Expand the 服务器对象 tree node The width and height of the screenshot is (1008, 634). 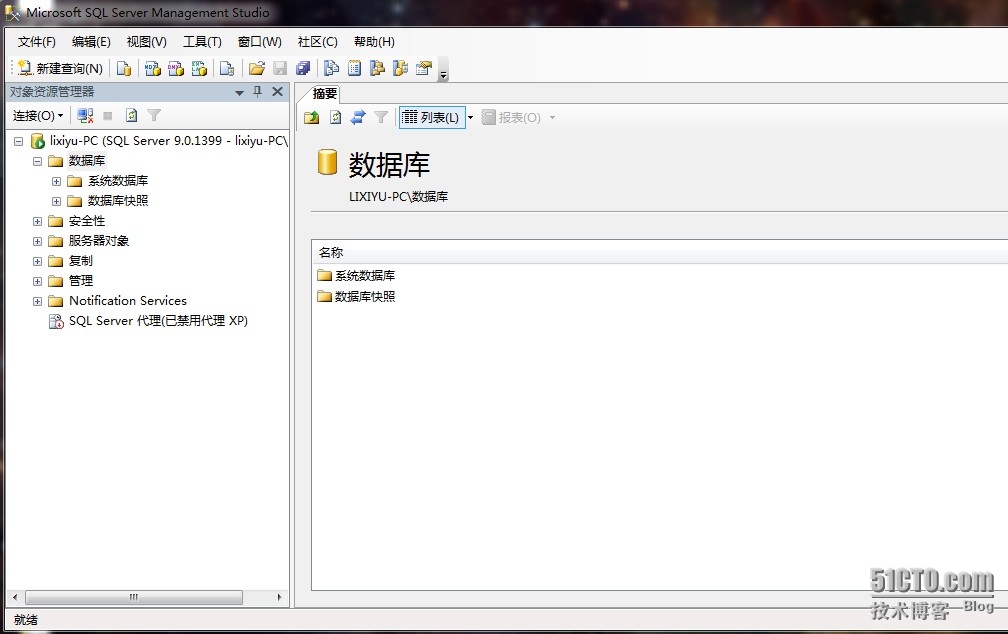pyautogui.click(x=37, y=241)
